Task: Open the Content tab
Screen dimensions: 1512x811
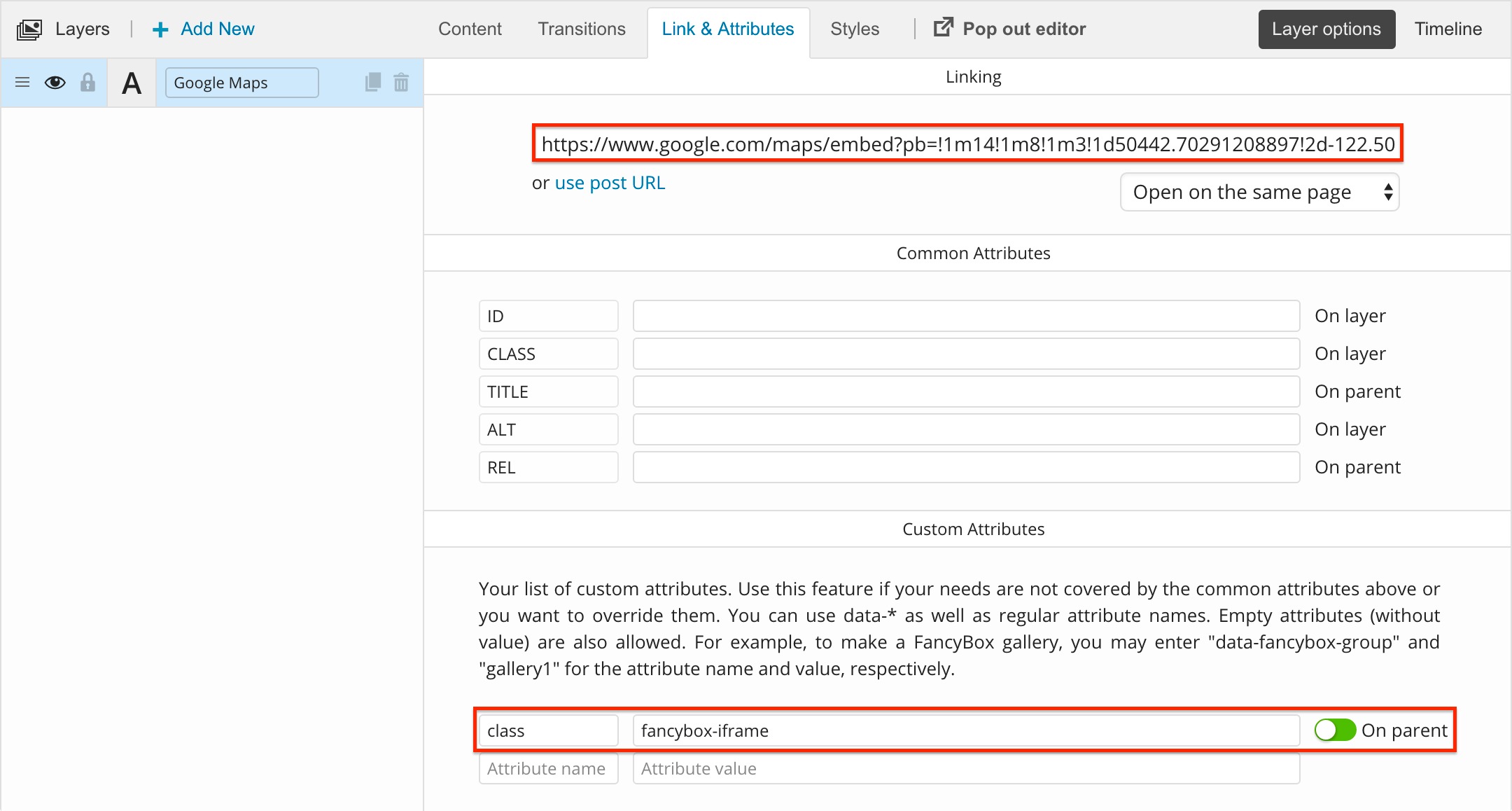Action: click(x=470, y=29)
